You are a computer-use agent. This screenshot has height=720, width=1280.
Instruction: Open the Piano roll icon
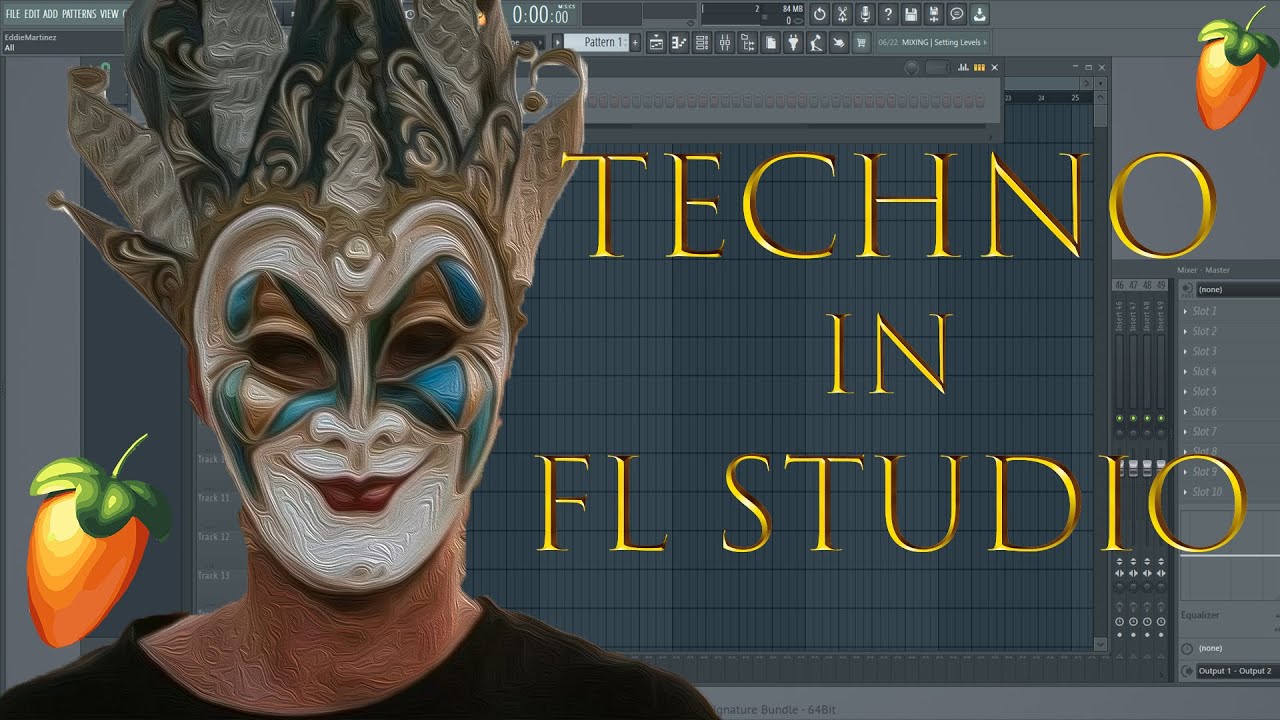680,42
